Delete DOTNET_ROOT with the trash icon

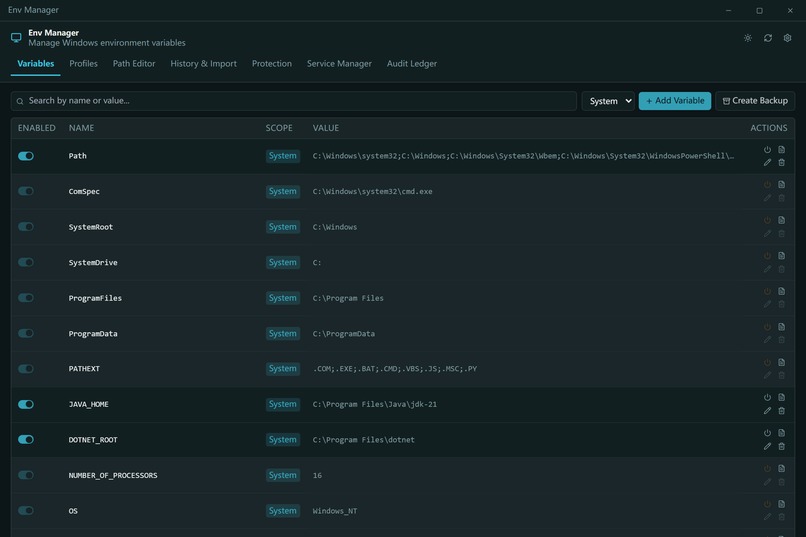781,446
